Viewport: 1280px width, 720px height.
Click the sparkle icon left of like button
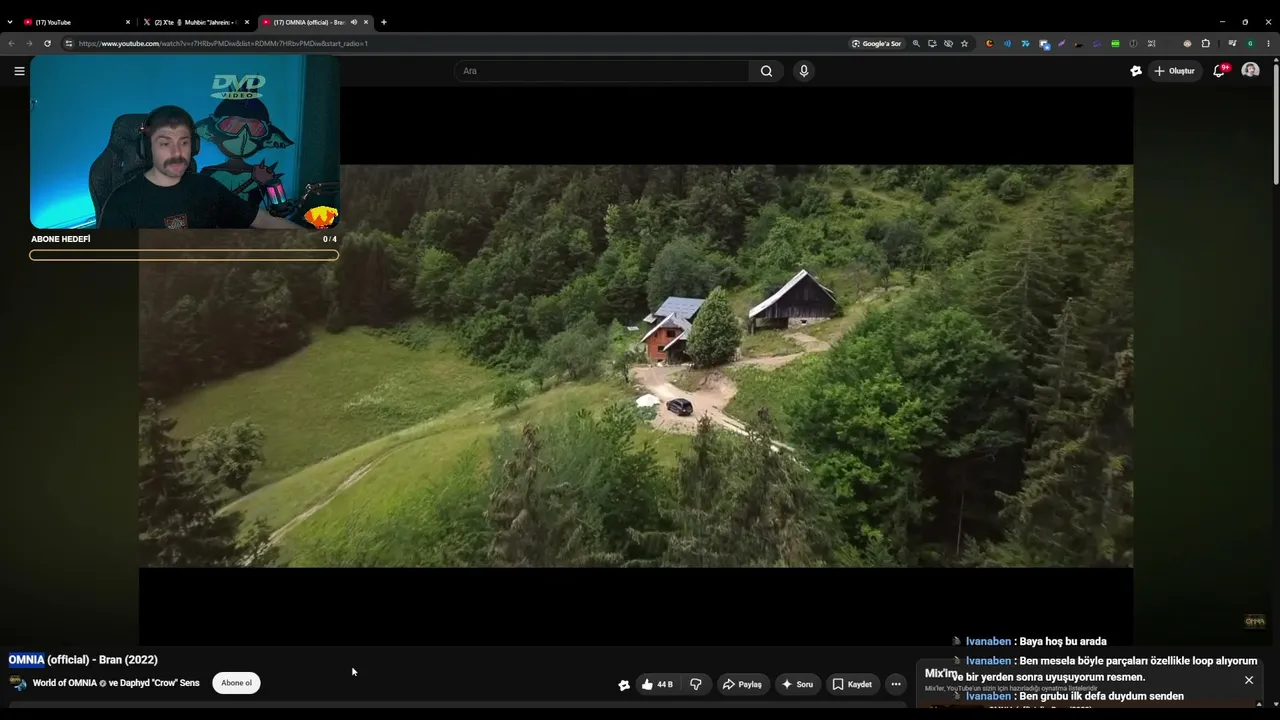tap(624, 685)
